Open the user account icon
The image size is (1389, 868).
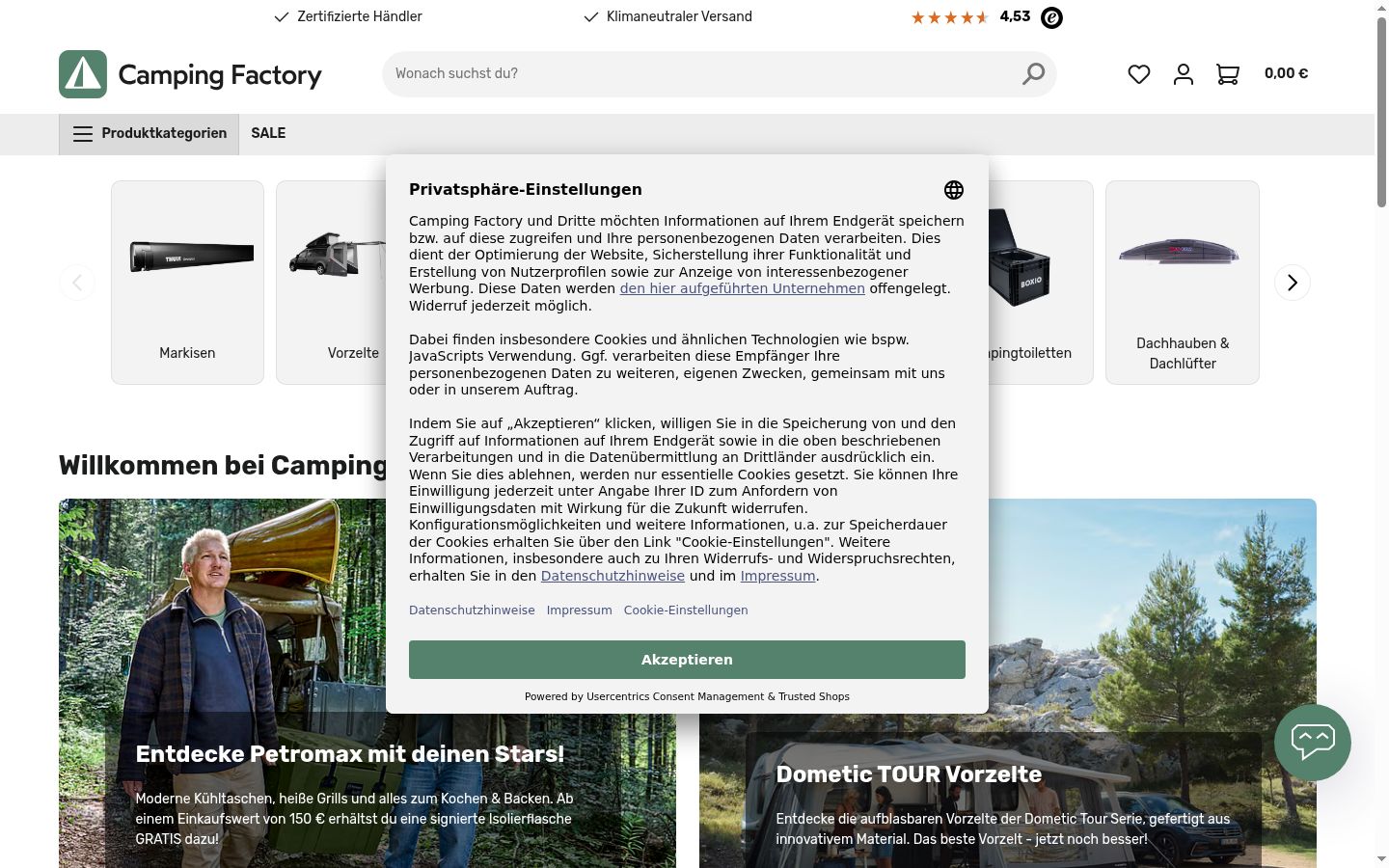coord(1184,74)
